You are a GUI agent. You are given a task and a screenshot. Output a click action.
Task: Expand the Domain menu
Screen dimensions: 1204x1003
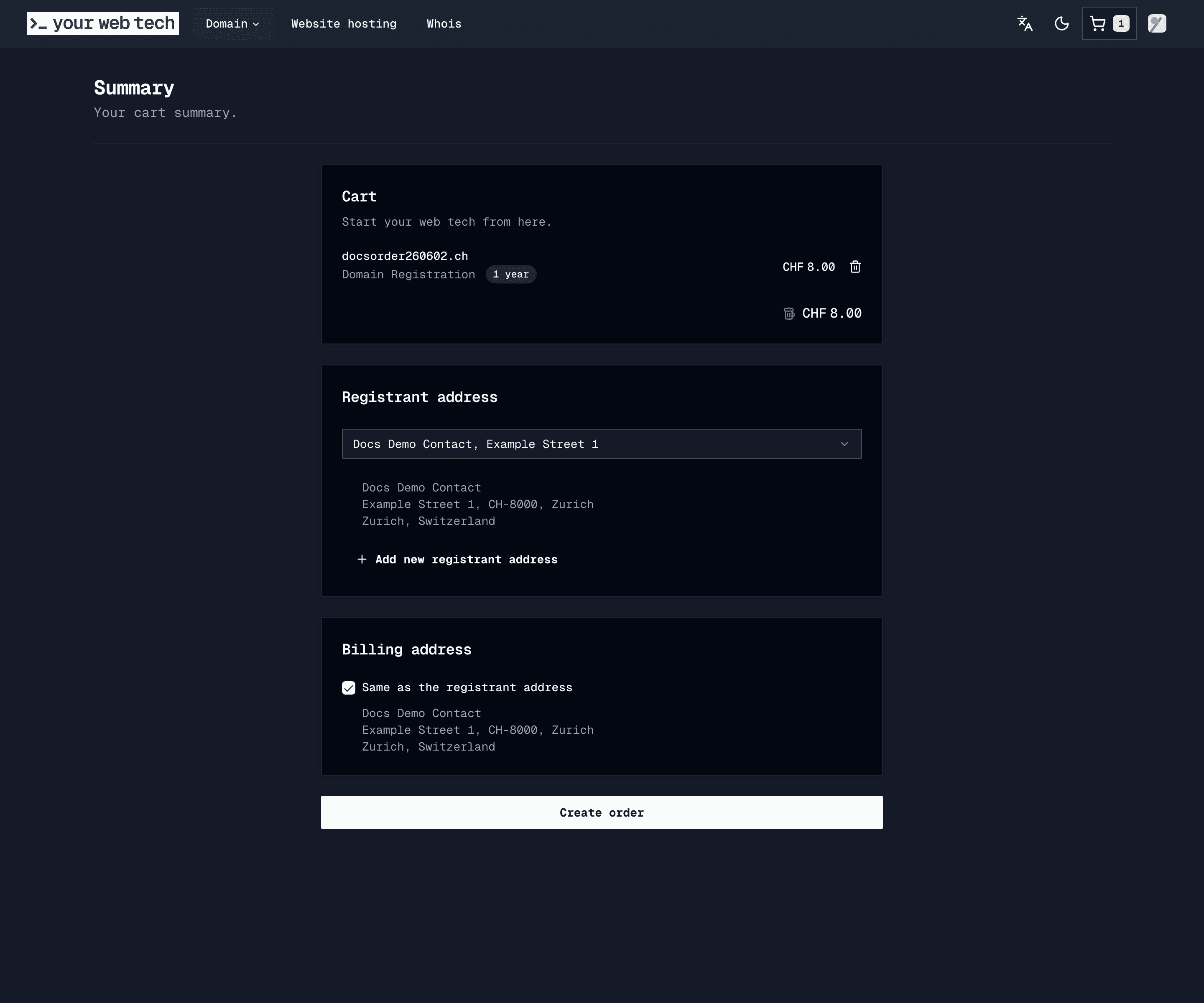click(x=232, y=23)
